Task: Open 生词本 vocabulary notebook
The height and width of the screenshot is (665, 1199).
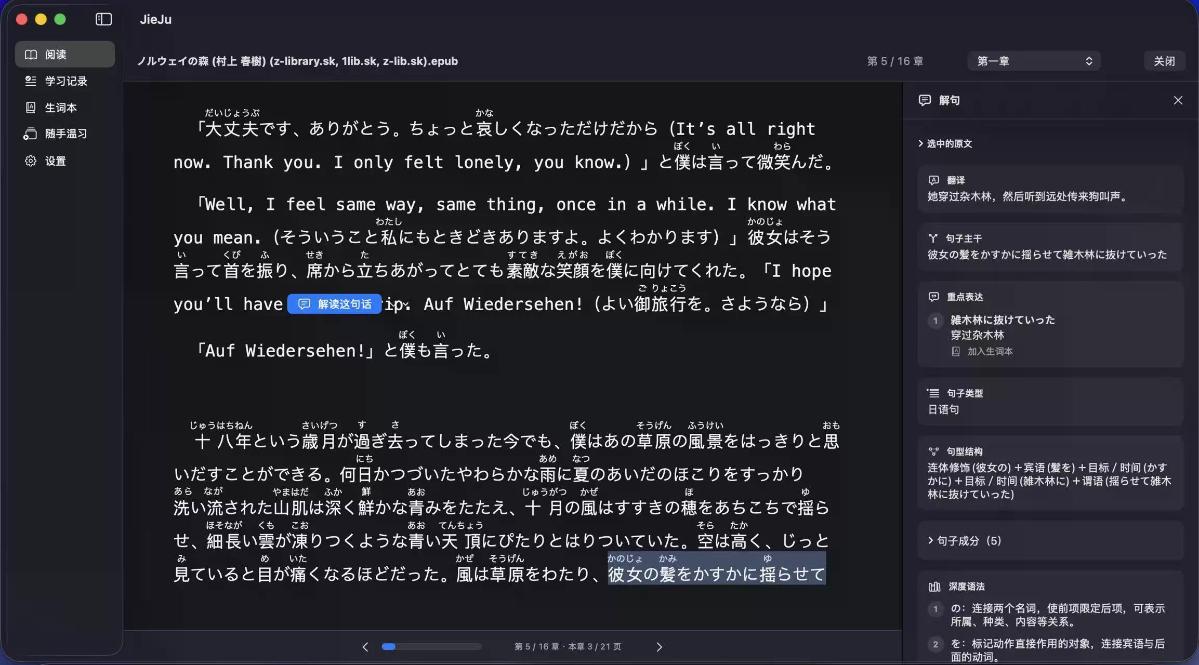Action: pyautogui.click(x=65, y=108)
